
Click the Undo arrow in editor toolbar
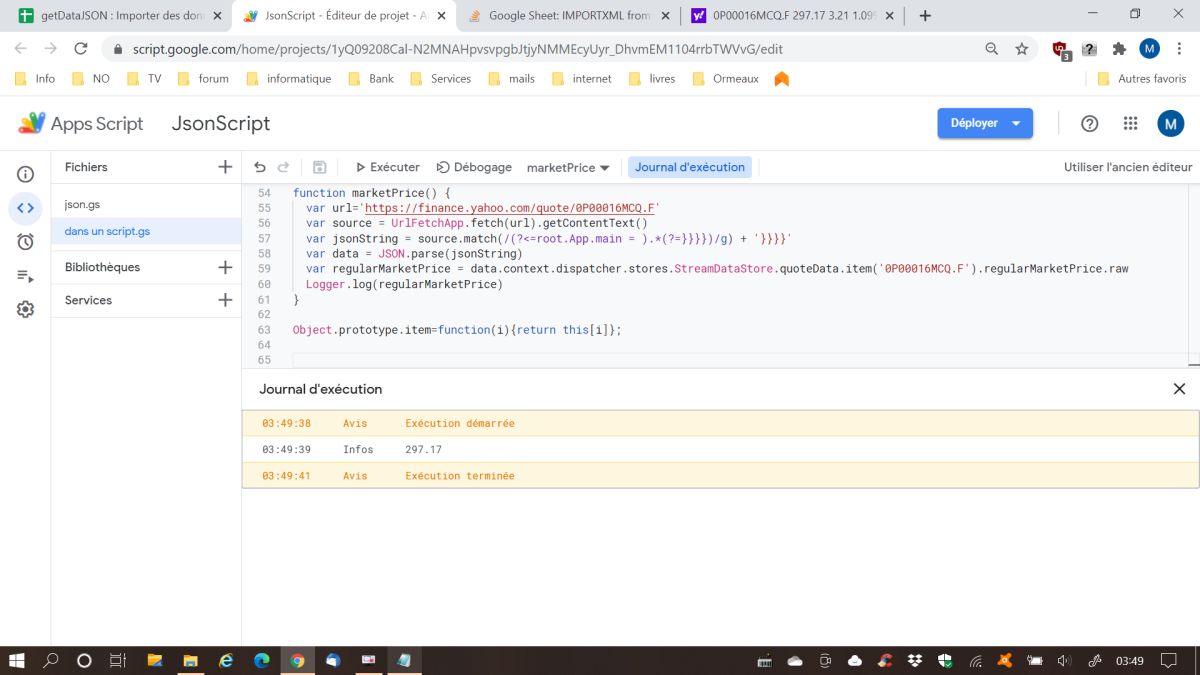tap(260, 167)
